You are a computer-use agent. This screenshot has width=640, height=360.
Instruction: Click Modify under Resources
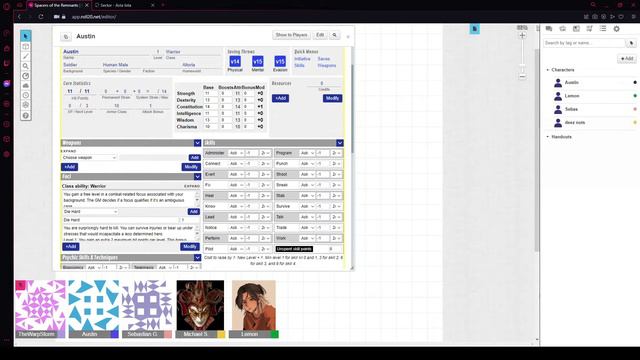tap(332, 98)
